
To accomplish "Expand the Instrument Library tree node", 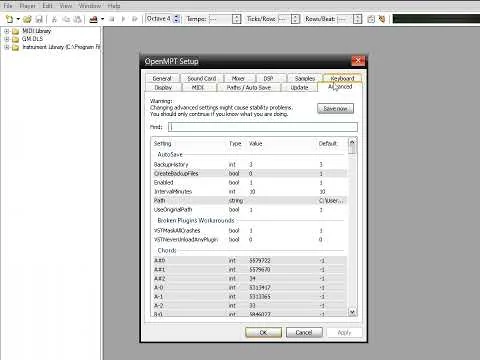I will tap(6, 47).
